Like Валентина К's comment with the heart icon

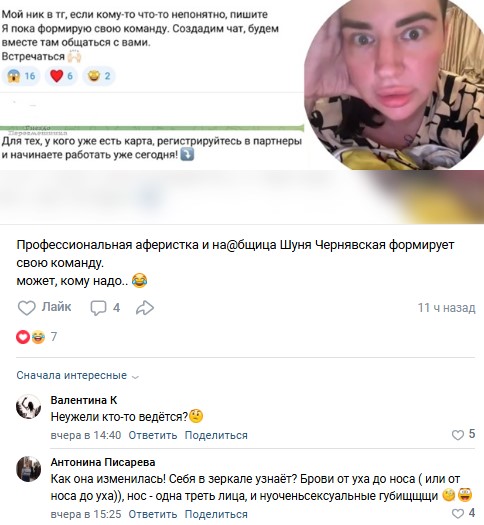[x=458, y=435]
